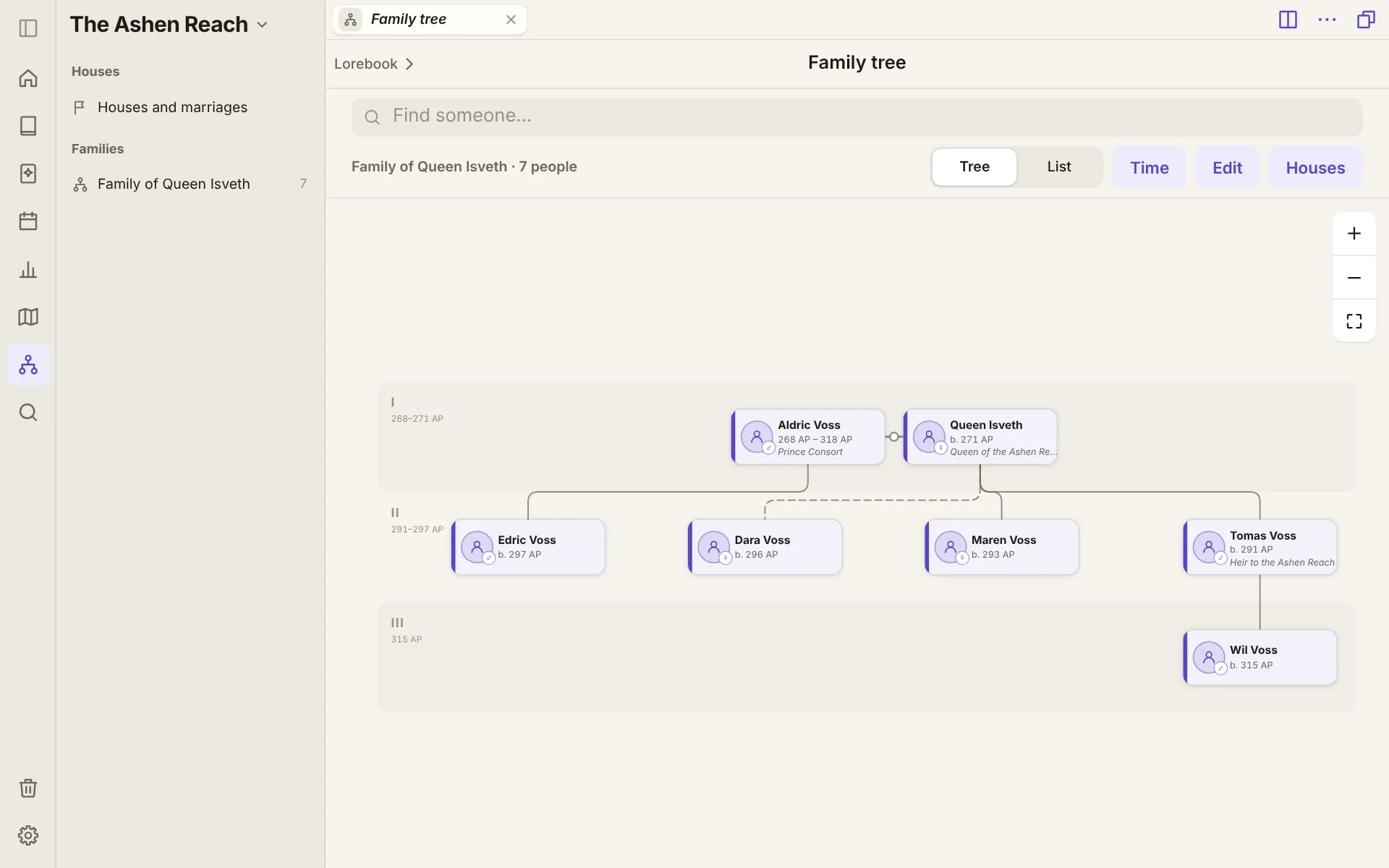Viewport: 1389px width, 868px height.
Task: Select the family tree sidebar icon
Action: point(28,365)
